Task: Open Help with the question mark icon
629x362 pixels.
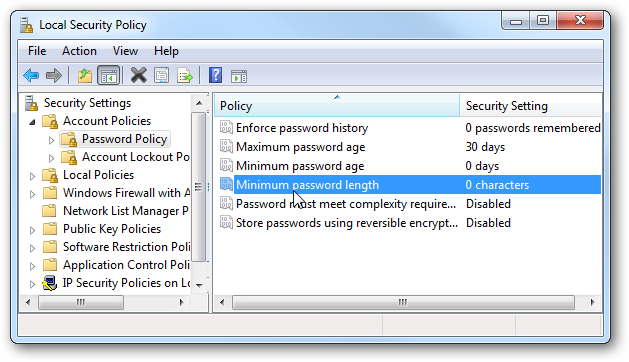Action: pos(215,75)
